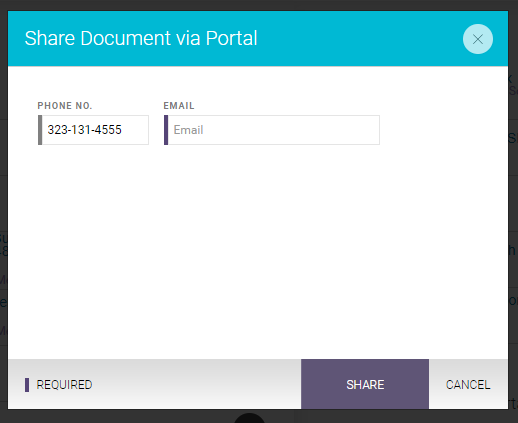Viewport: 518px width, 423px height.
Task: Click the EMAIL label above the field
Action: pyautogui.click(x=179, y=106)
